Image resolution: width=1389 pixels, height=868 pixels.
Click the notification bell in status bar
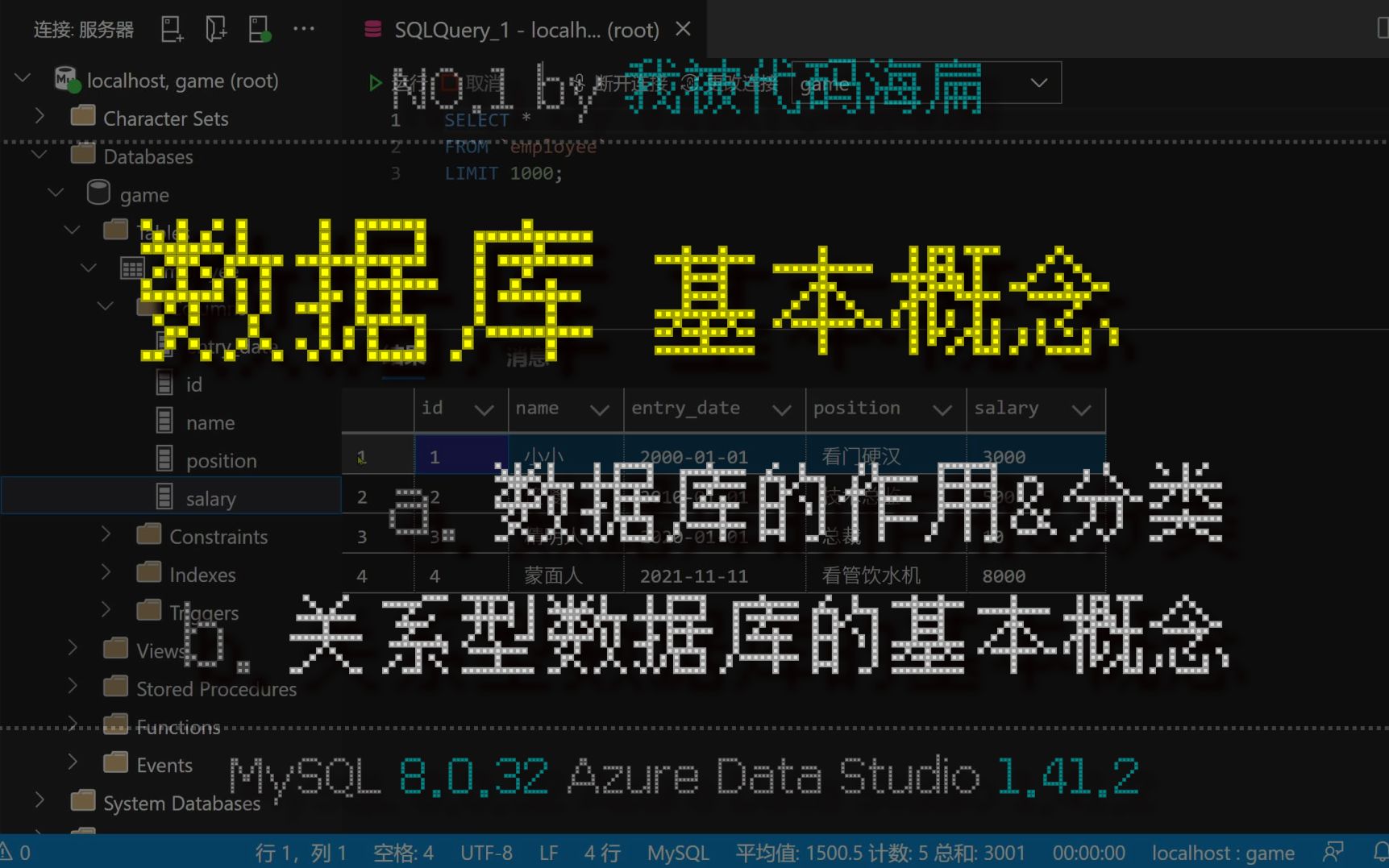click(1380, 852)
